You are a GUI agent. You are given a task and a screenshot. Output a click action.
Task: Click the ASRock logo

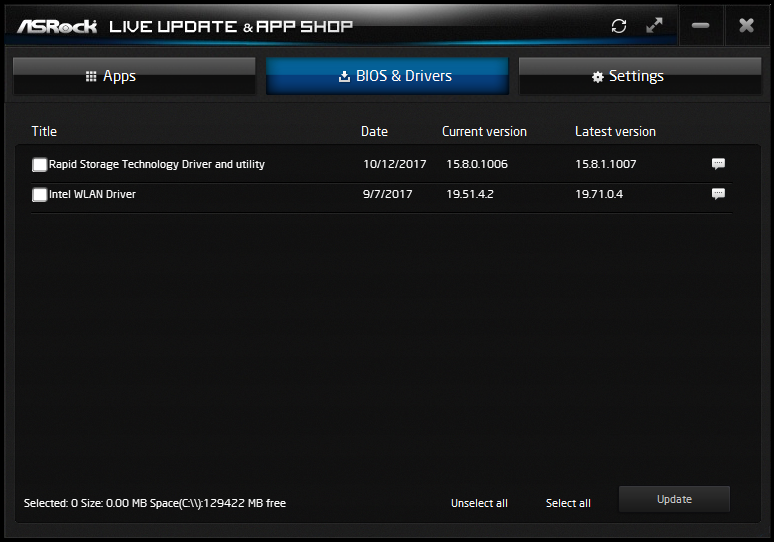tap(57, 26)
